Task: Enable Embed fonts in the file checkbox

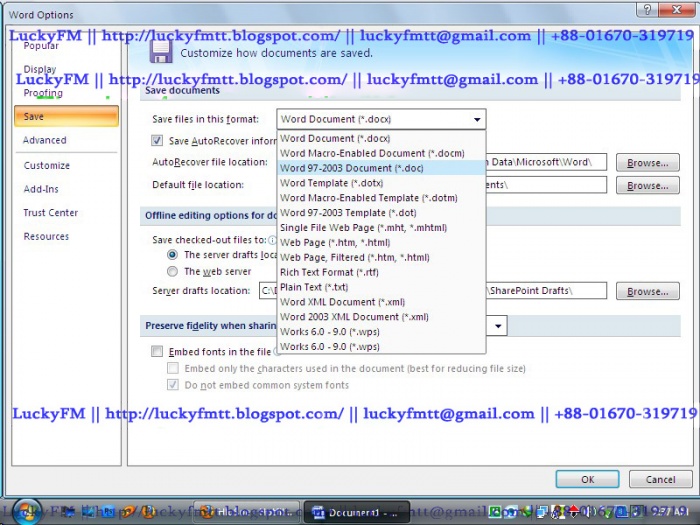Action: pos(157,351)
